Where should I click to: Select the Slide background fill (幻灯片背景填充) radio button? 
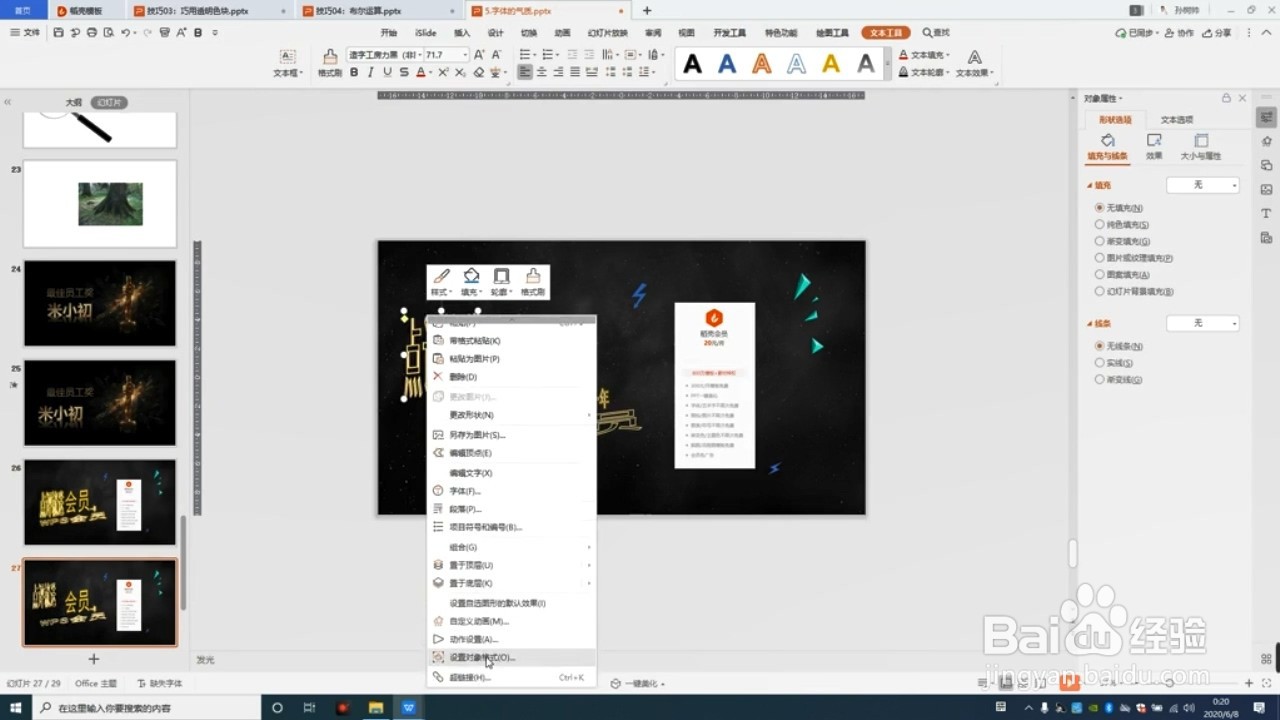1100,291
